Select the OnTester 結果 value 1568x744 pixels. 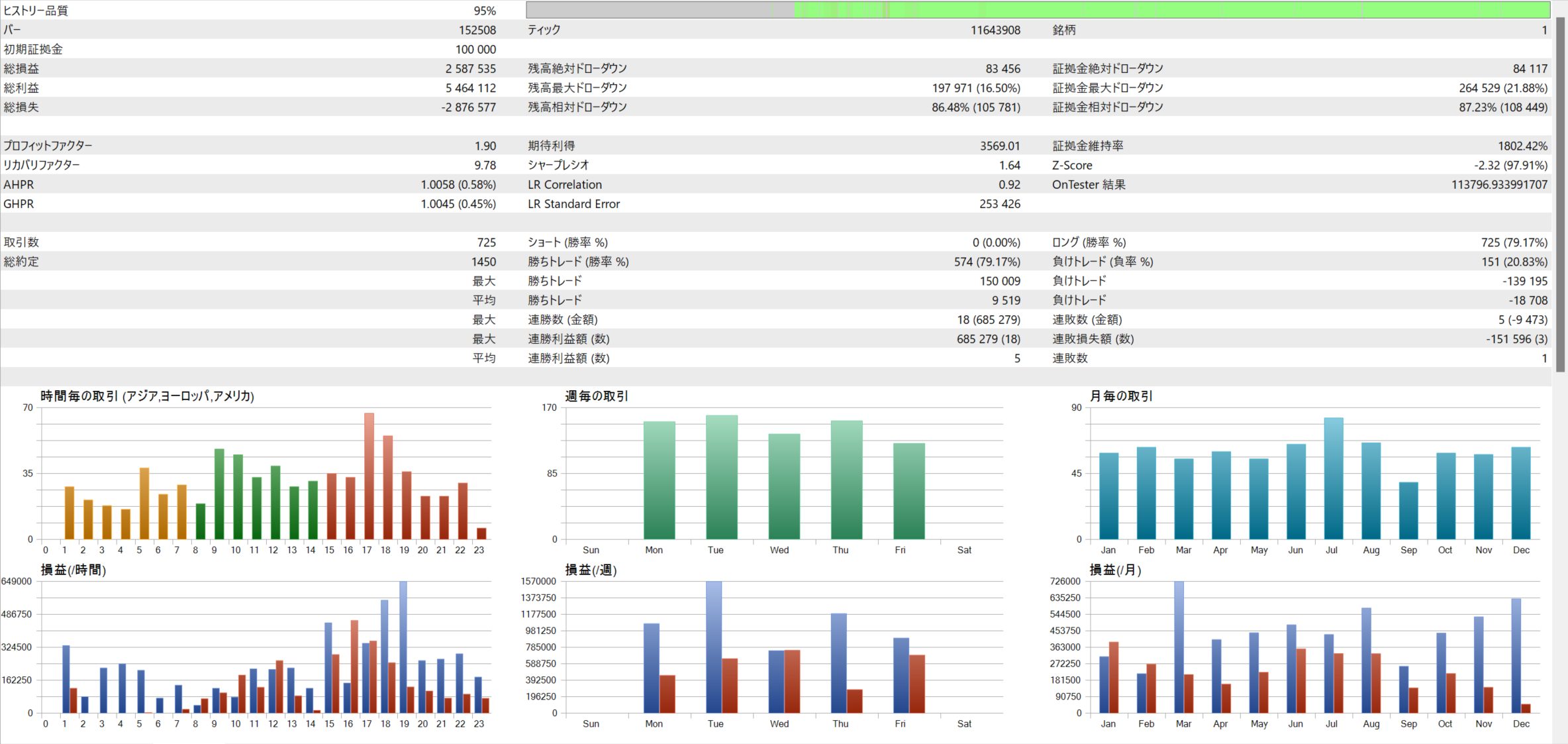(x=1499, y=185)
